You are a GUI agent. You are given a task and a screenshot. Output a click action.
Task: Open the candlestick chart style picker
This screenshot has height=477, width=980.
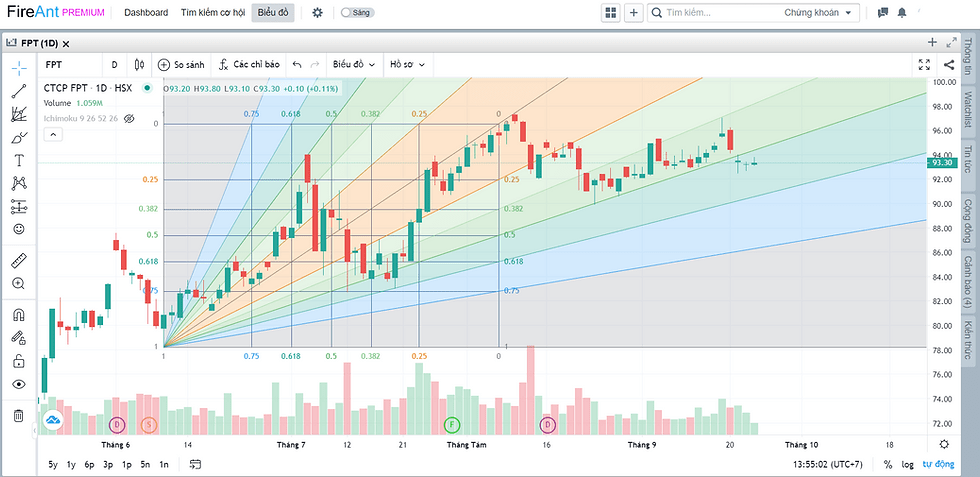[139, 64]
